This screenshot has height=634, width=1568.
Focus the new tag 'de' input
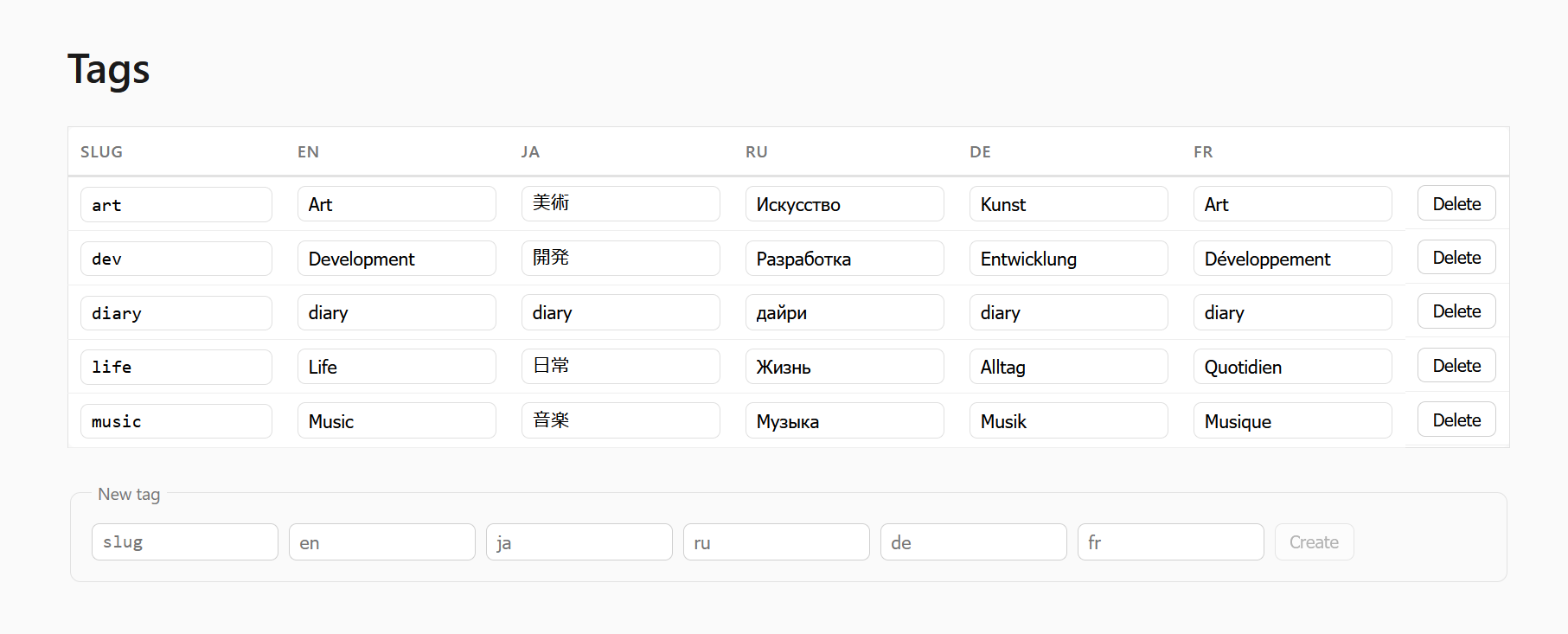pyautogui.click(x=974, y=541)
